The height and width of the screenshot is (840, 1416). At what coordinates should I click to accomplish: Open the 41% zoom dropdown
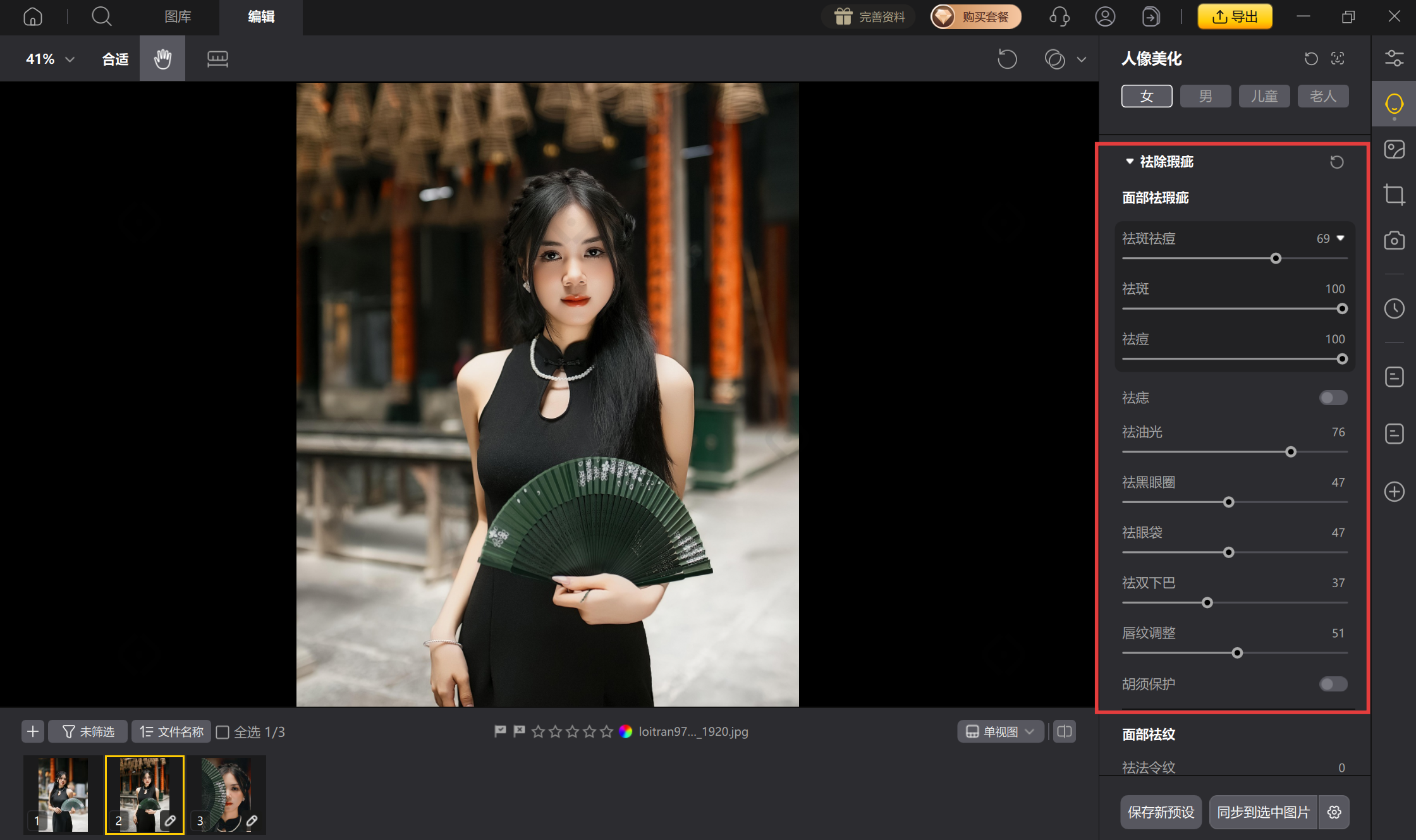50,59
